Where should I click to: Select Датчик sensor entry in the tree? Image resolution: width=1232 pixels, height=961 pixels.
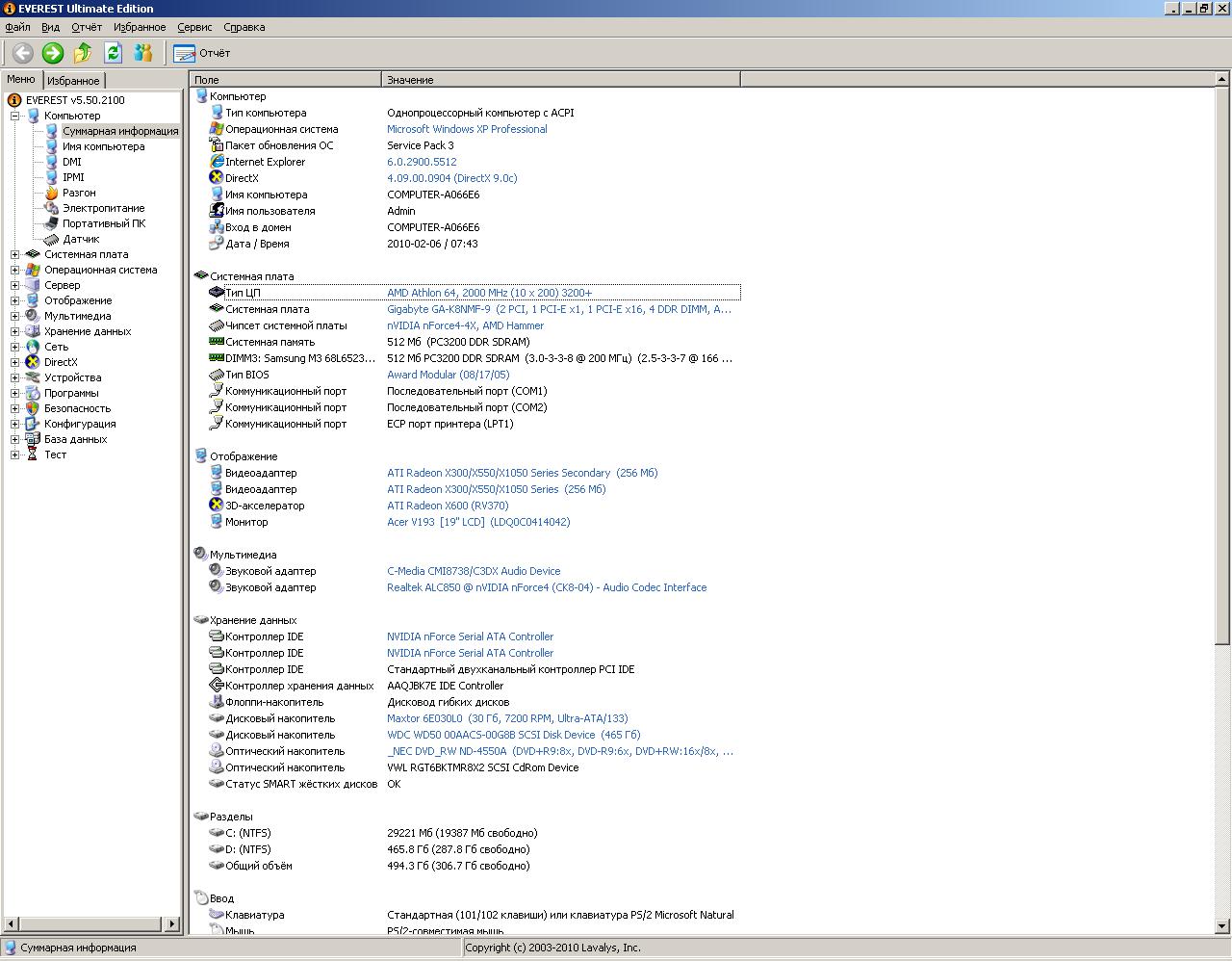click(x=81, y=239)
